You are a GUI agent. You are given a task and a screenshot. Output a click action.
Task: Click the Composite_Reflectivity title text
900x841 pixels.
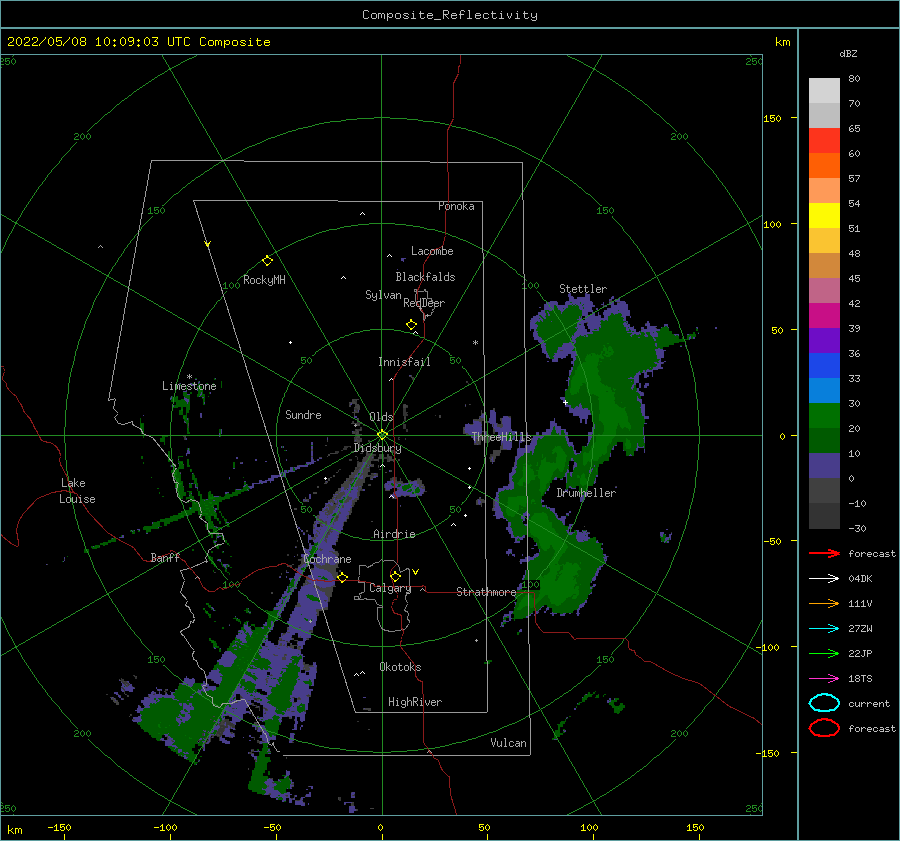click(x=450, y=15)
